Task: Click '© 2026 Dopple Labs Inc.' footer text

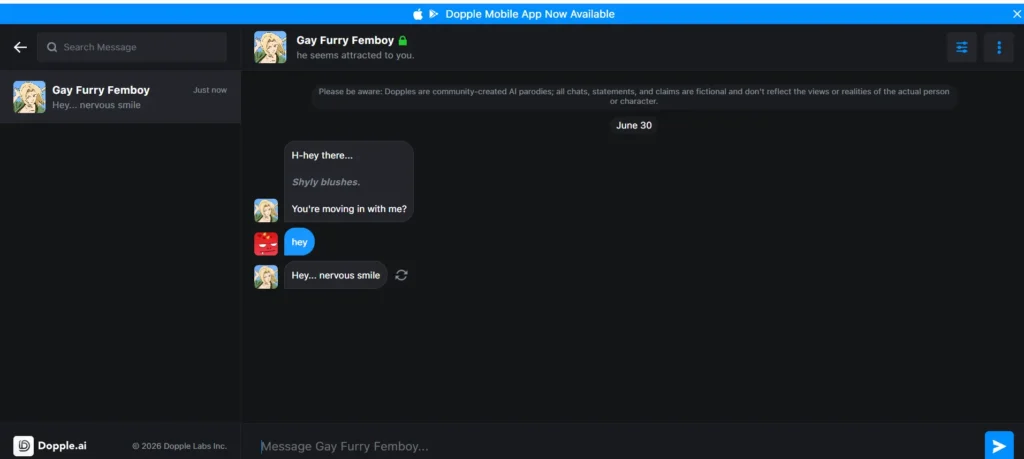Action: (x=180, y=446)
